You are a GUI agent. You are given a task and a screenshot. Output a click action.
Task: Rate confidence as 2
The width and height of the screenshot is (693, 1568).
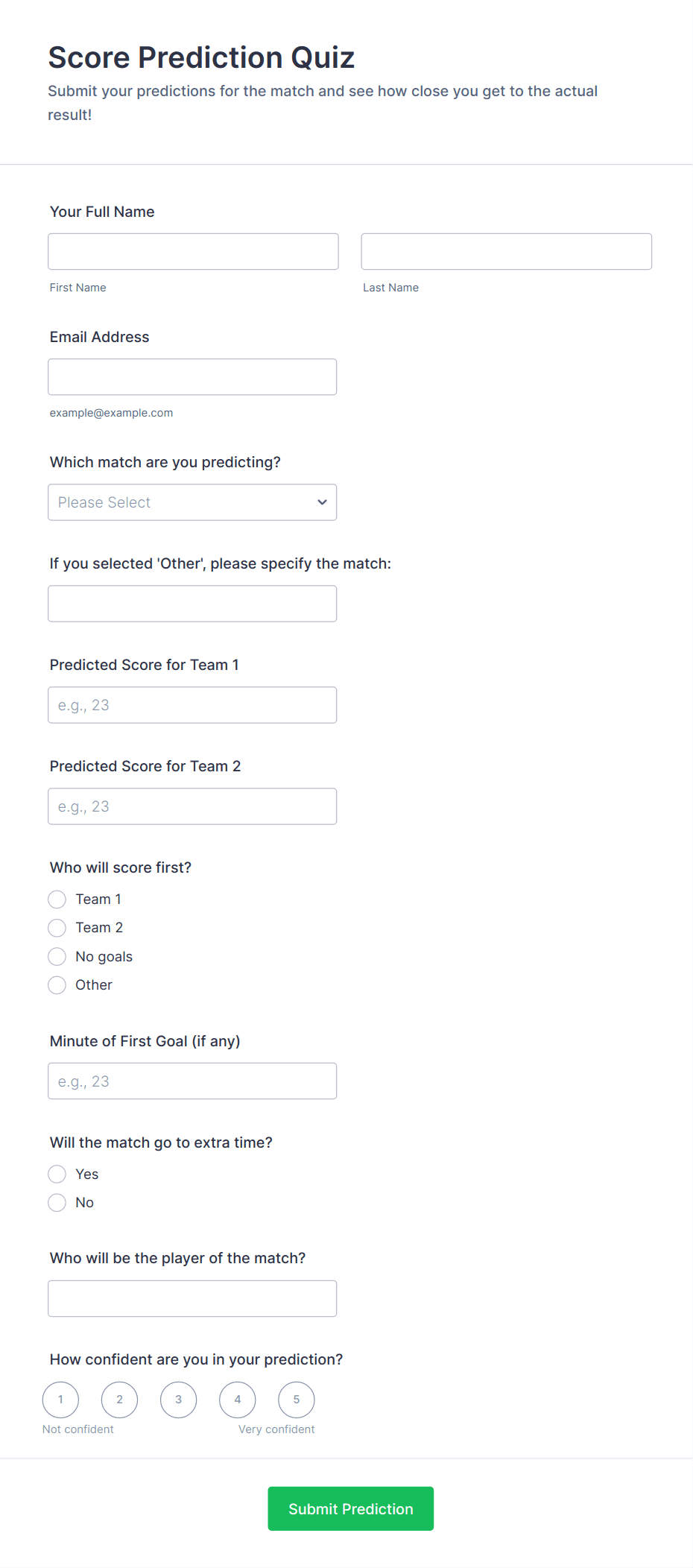pos(119,1400)
